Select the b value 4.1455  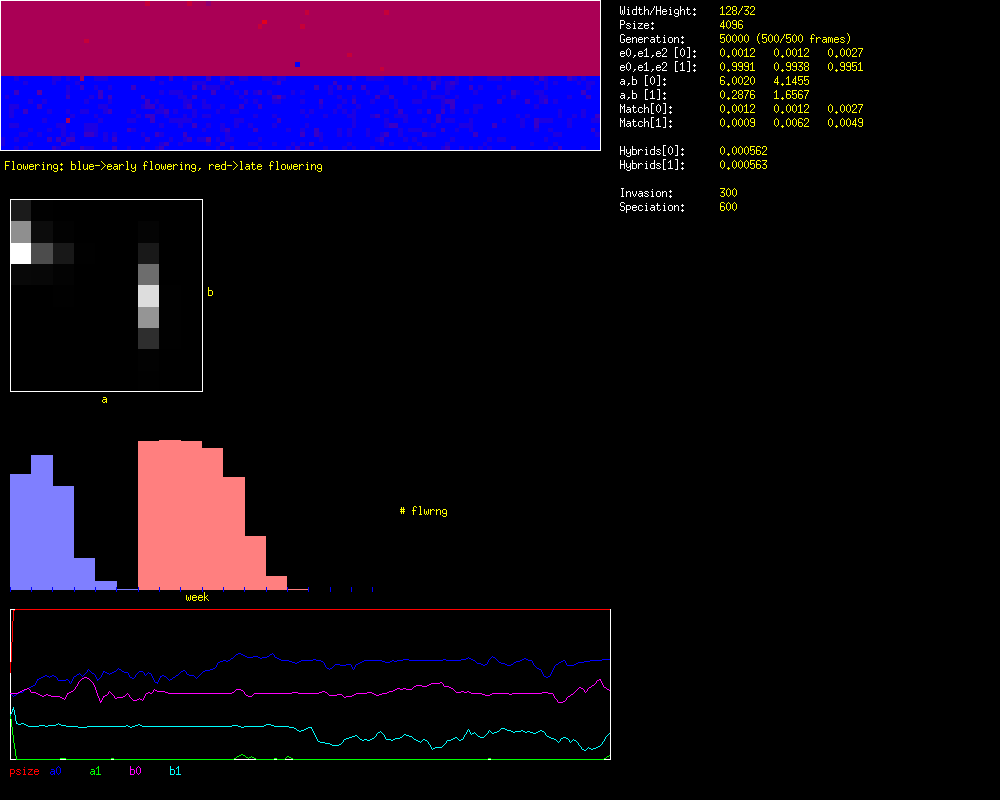[x=791, y=82]
